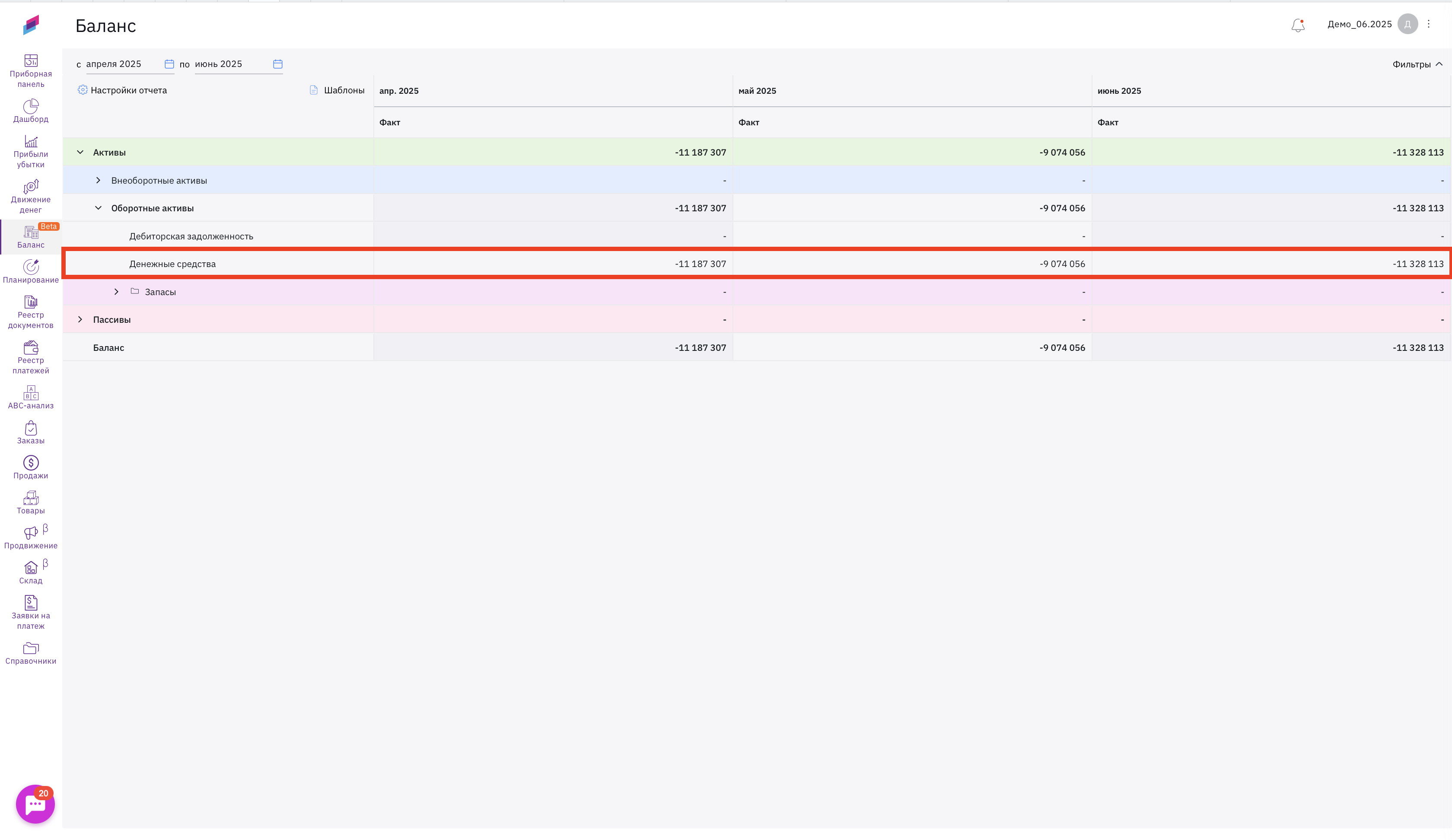Screen dimensions: 1452x840
Task: Click the Баланс total row label
Action: tap(108, 347)
